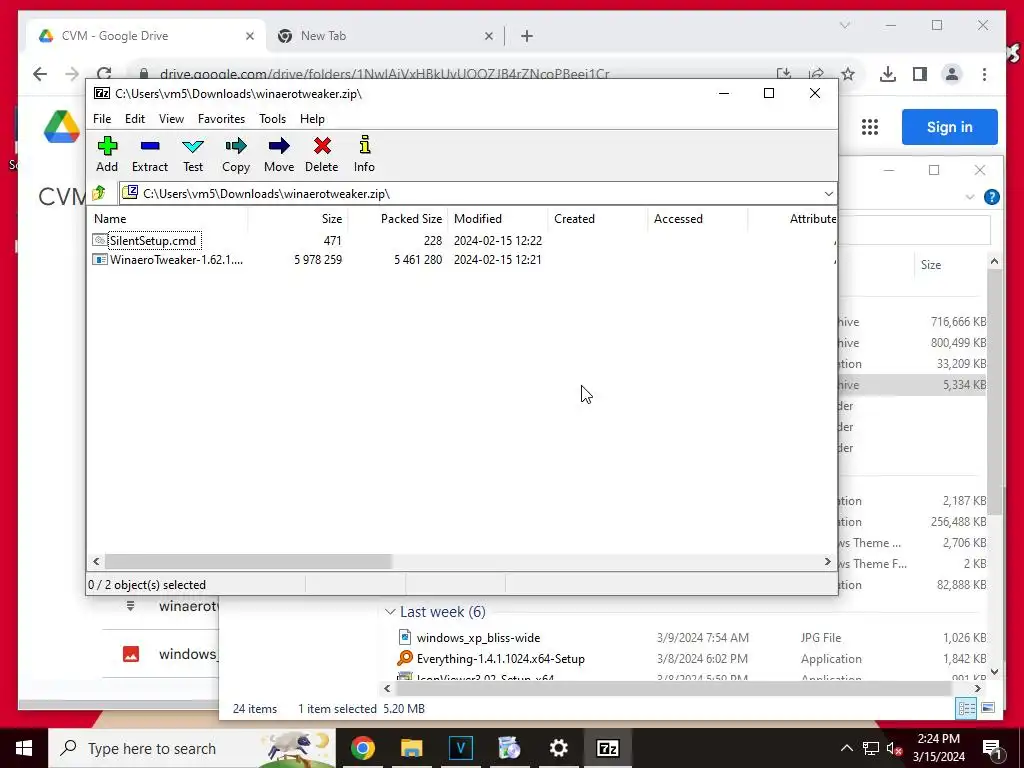Click Chrome back arrow

pyautogui.click(x=40, y=74)
